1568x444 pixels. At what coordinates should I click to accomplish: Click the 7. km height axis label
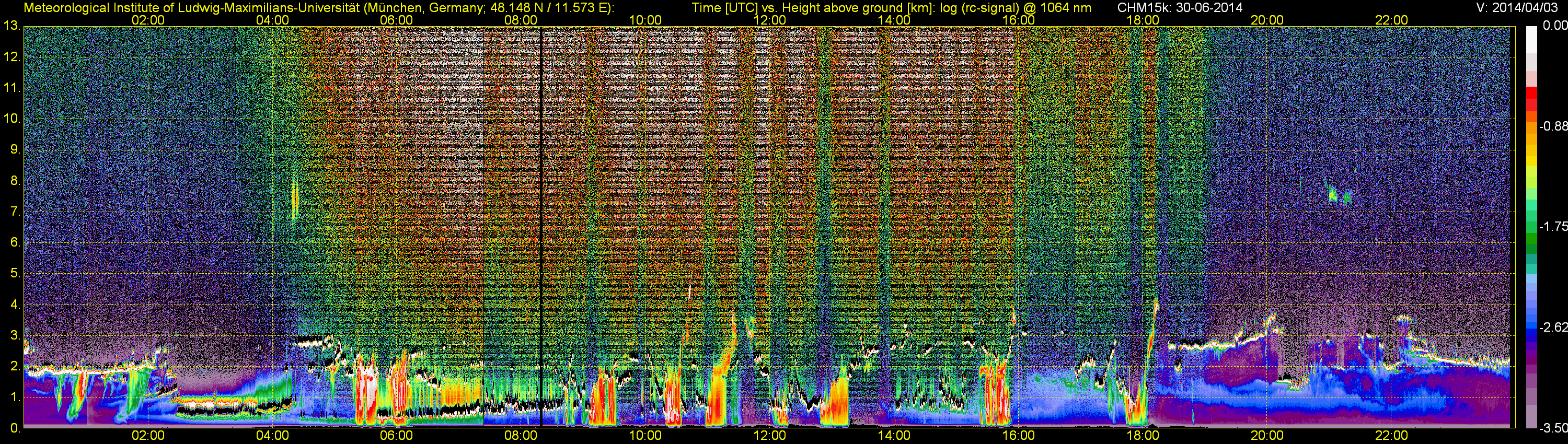click(x=15, y=212)
